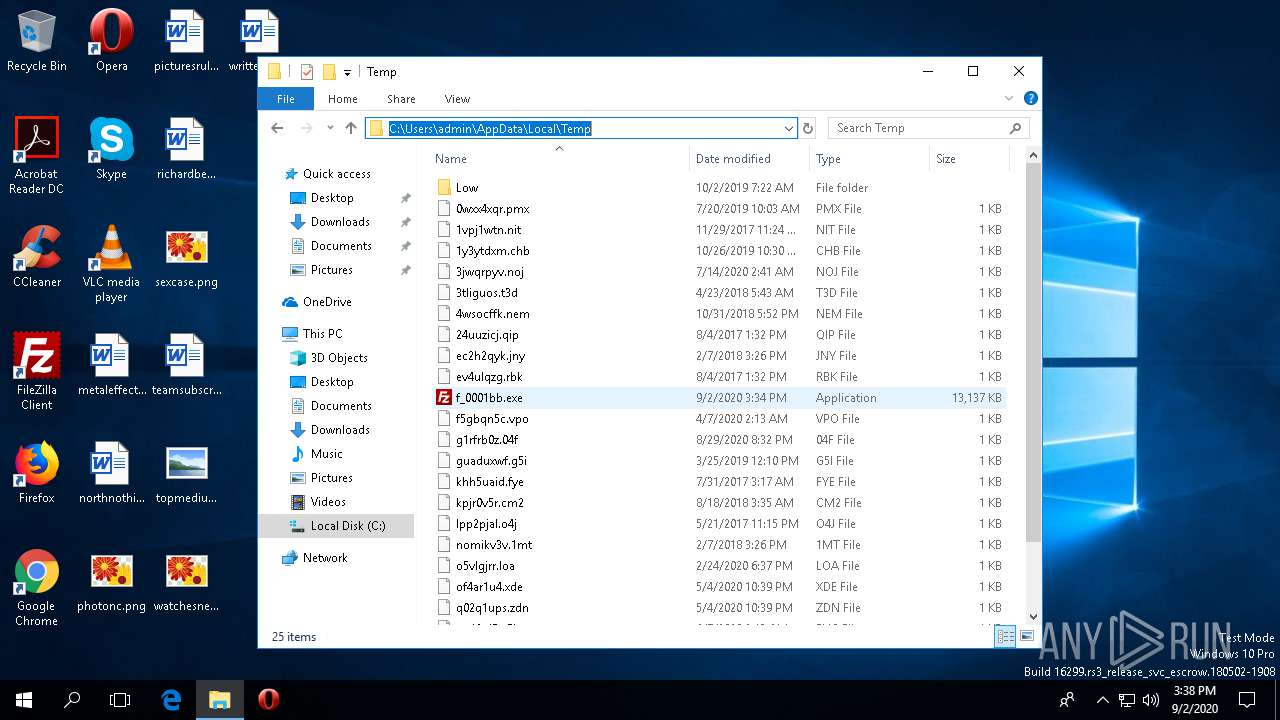Select file kpjr0v5r.cm2
Screen dimensions: 1280x720
pyautogui.click(x=719, y=503)
